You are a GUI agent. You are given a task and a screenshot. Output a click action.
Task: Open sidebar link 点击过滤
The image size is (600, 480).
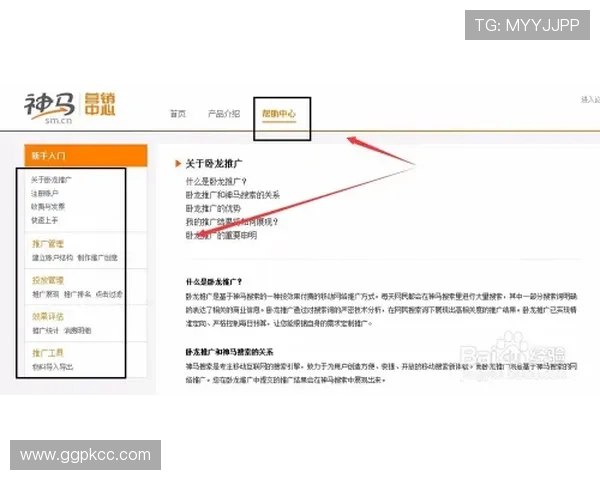pyautogui.click(x=109, y=294)
